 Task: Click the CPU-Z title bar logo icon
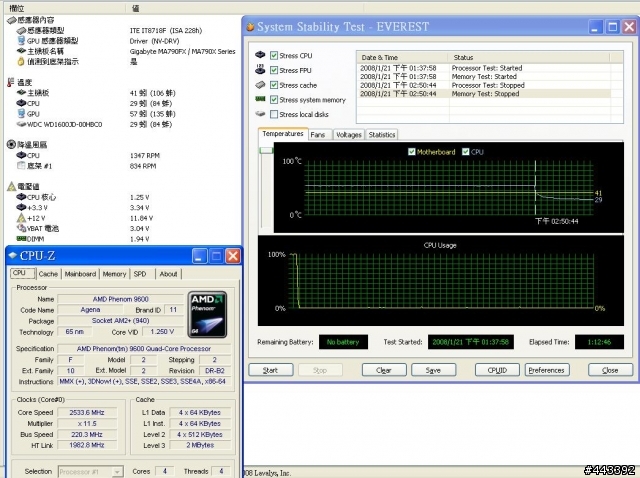13,256
